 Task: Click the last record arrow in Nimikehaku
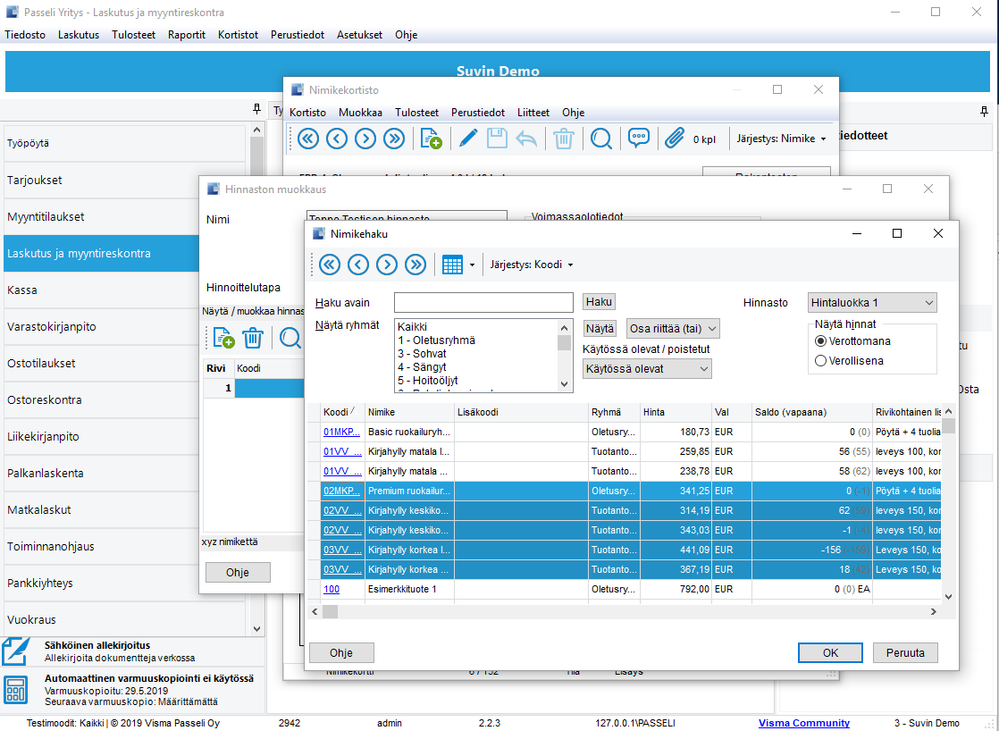pyautogui.click(x=416, y=265)
